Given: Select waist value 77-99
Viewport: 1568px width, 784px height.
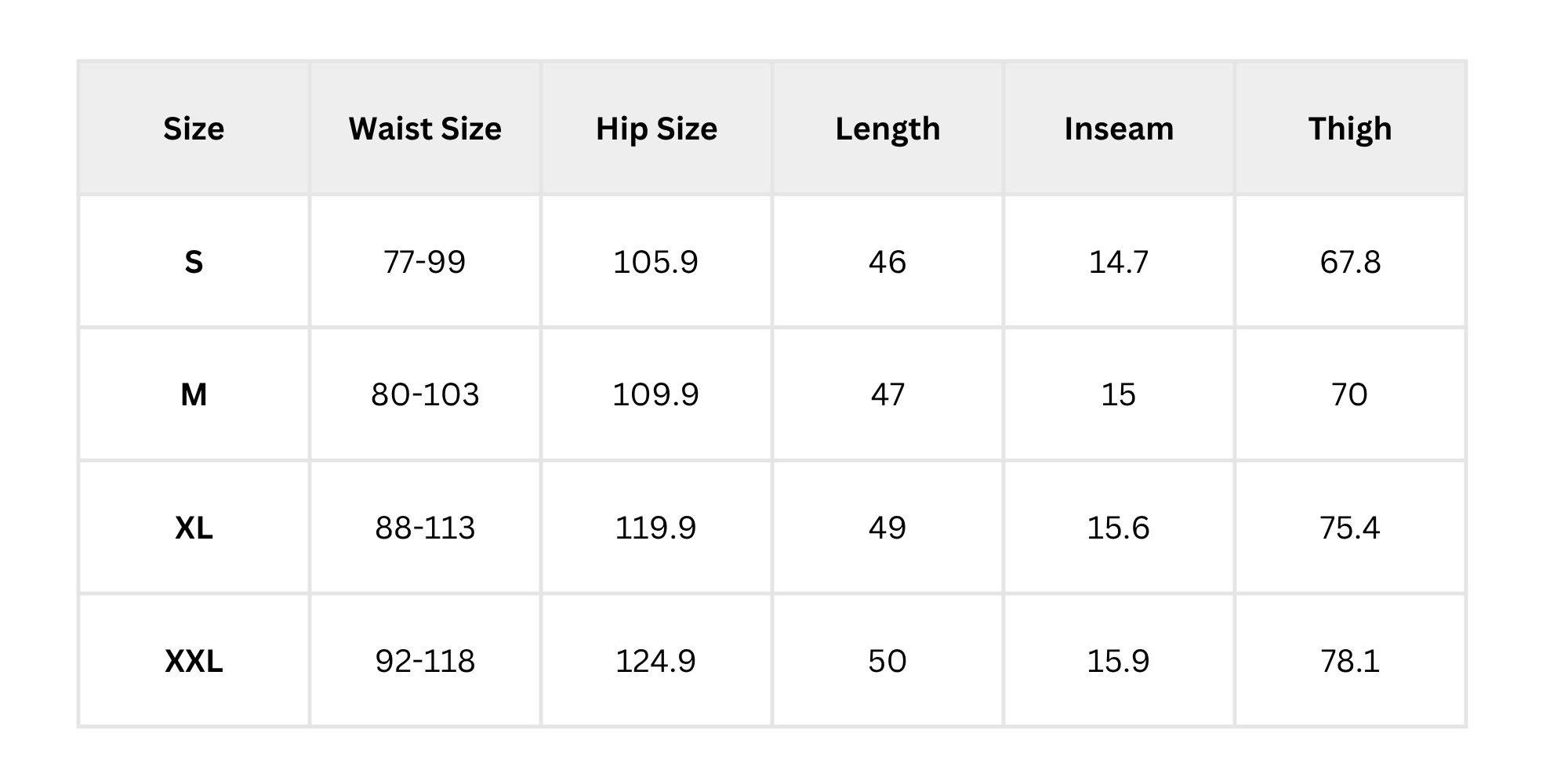Looking at the screenshot, I should [425, 262].
